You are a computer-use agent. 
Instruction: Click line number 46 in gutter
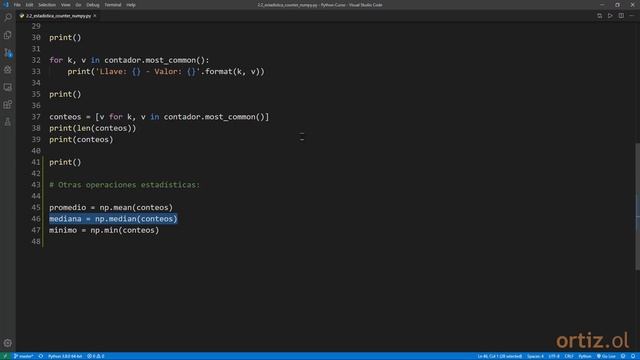(36, 219)
